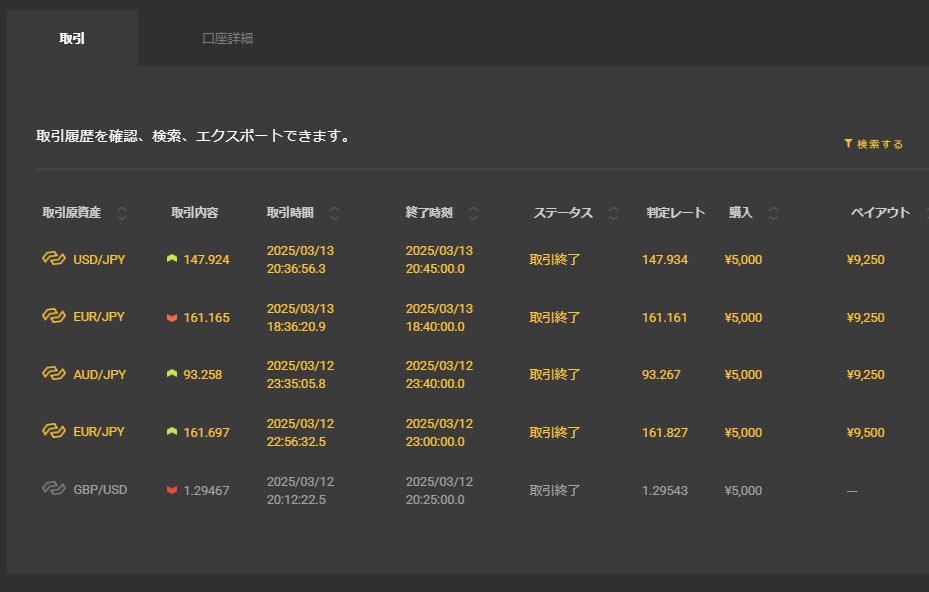Screen dimensions: 929x592
Task: Click the 購入 header label
Action: (x=741, y=213)
